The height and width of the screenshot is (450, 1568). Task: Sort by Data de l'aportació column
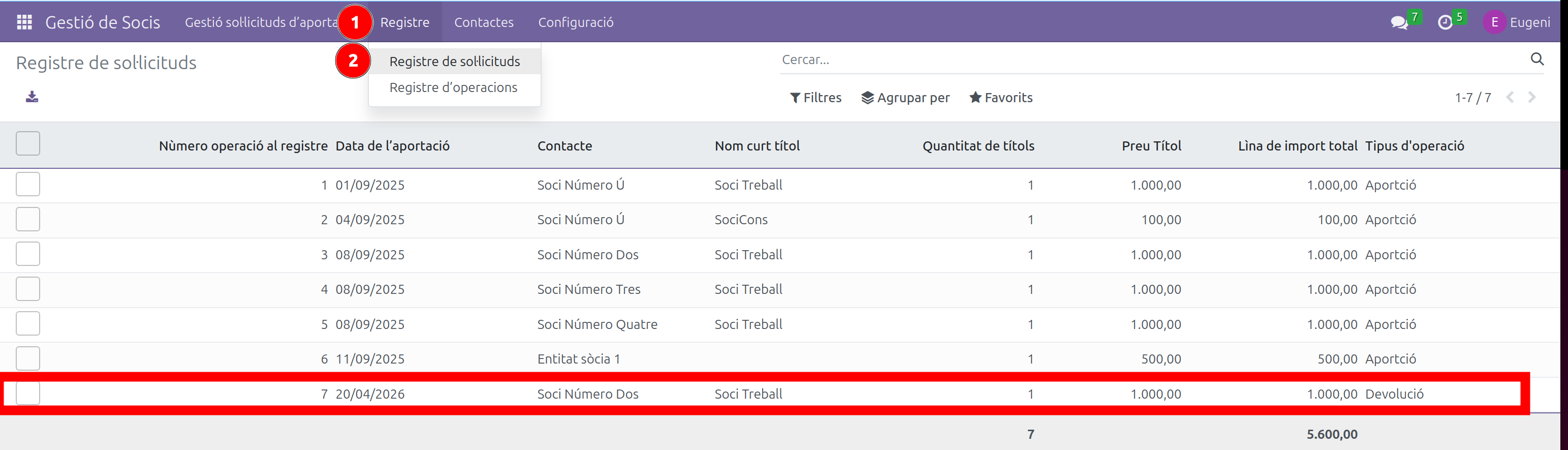pyautogui.click(x=393, y=146)
